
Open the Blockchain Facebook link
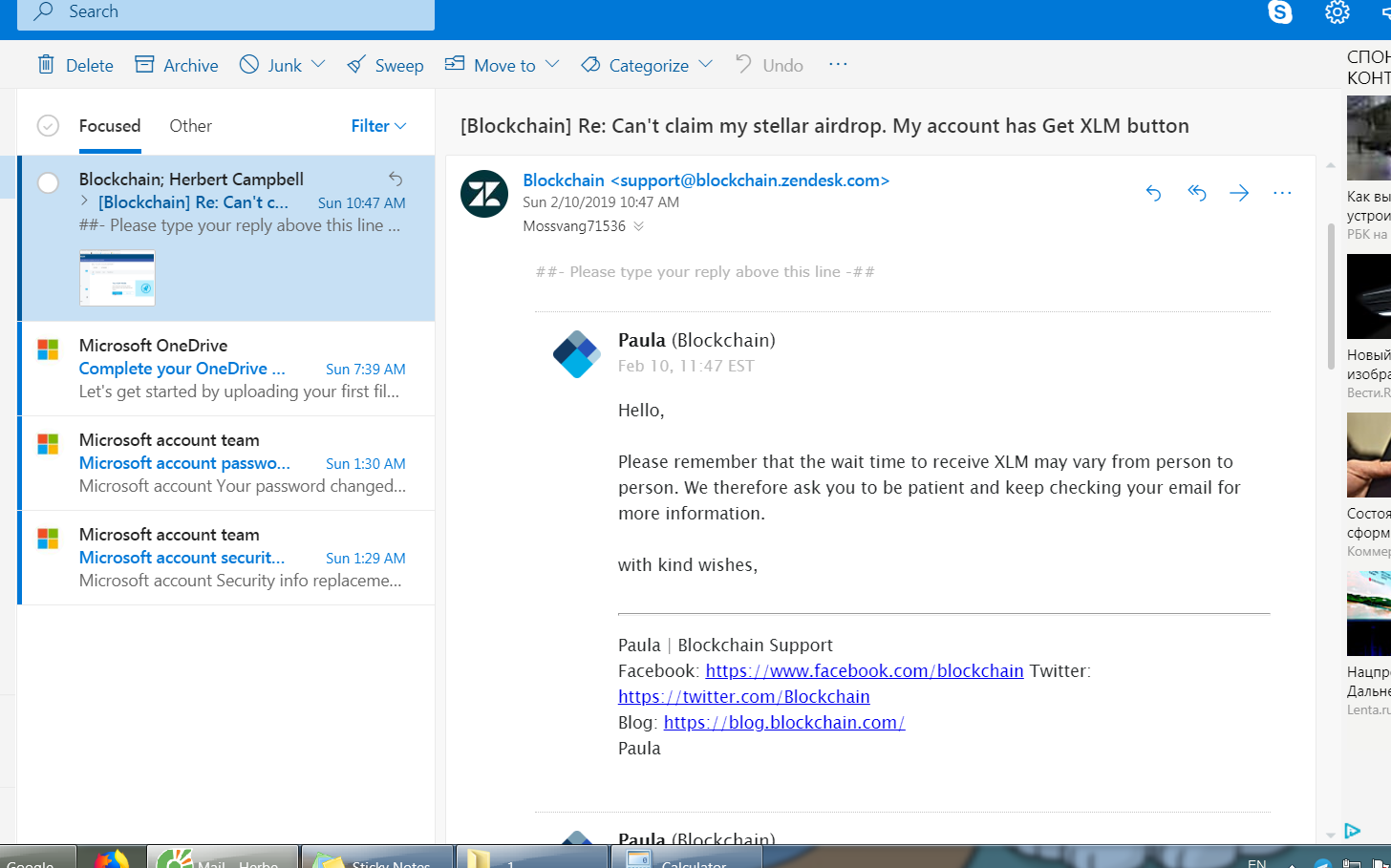pyautogui.click(x=864, y=671)
